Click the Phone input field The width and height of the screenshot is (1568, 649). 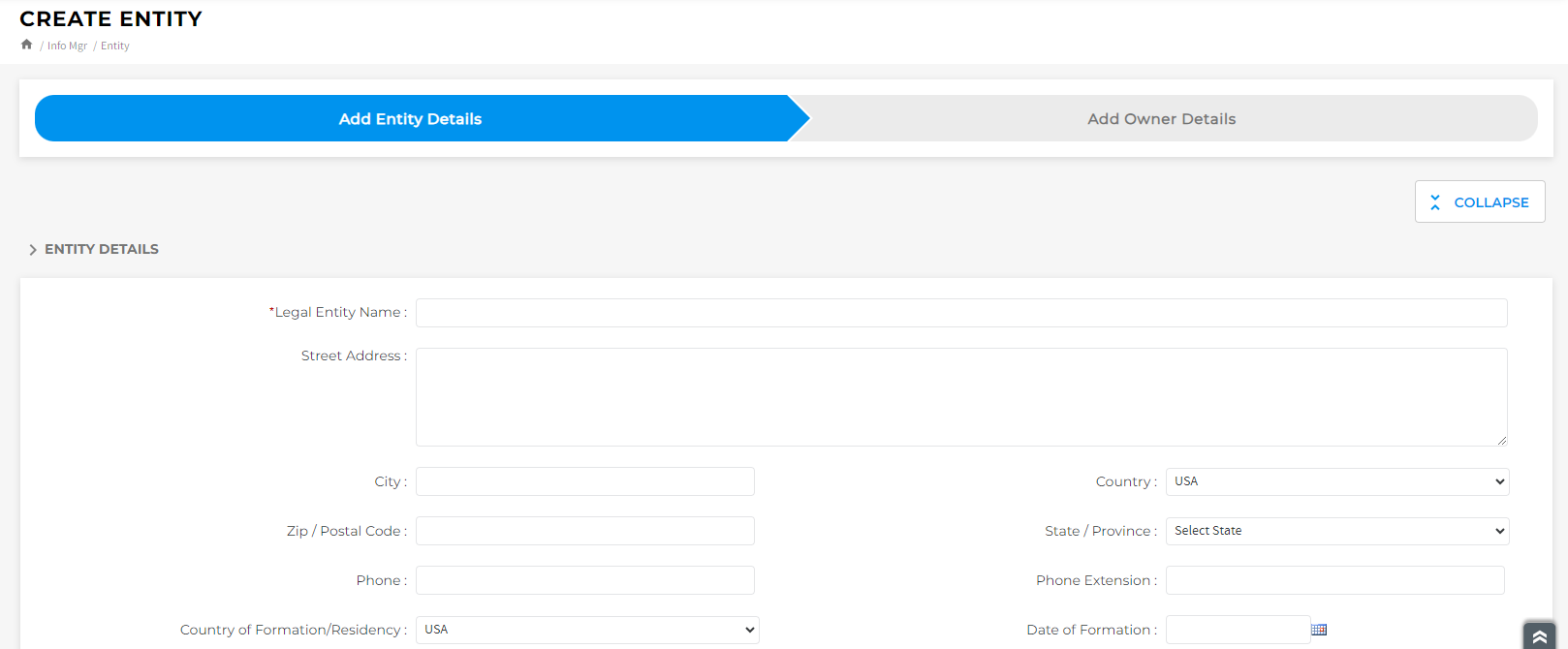(x=584, y=580)
